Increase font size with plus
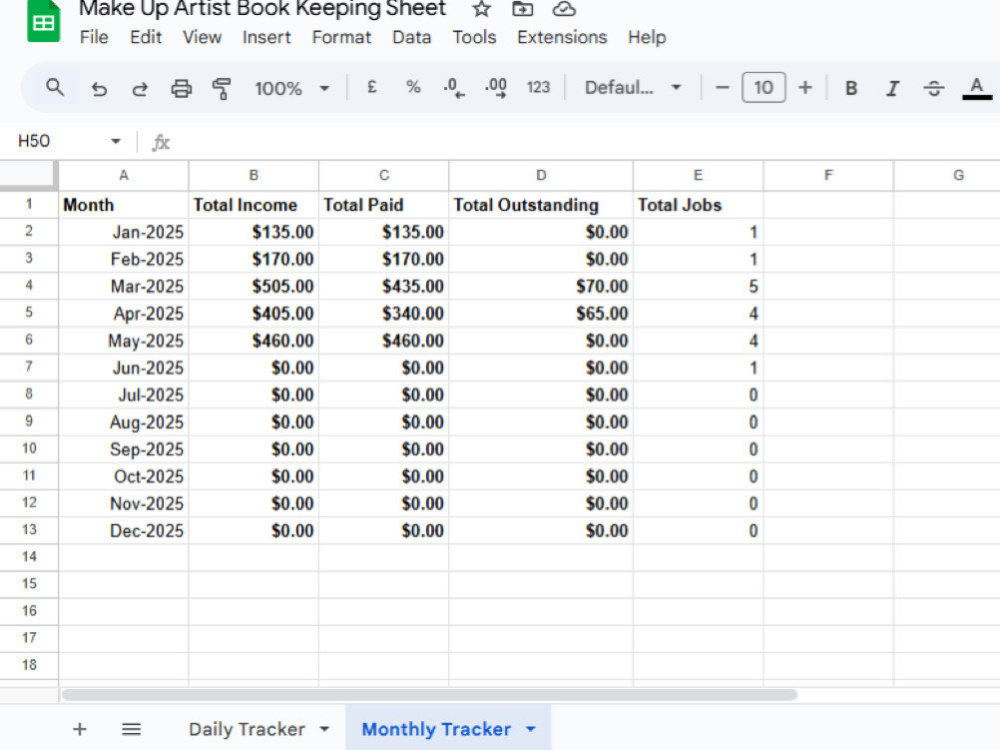Viewport: 1000px width, 750px height. click(x=805, y=87)
